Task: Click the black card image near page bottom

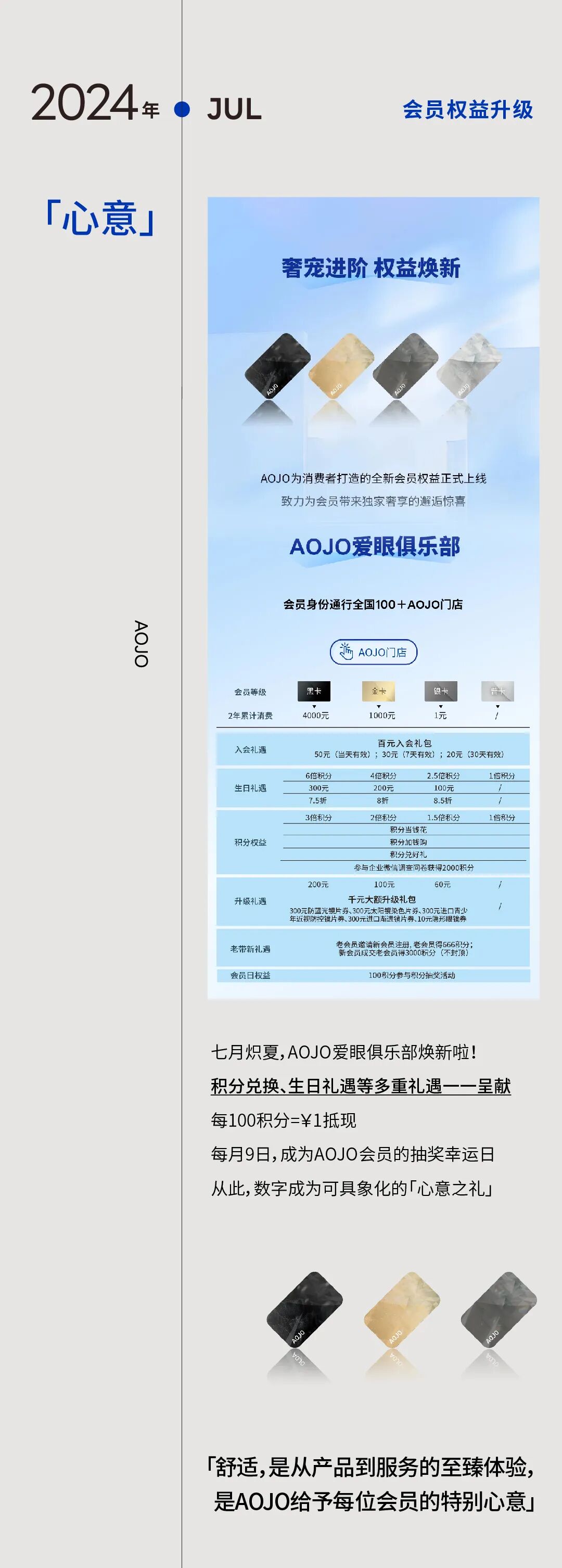Action: pos(304,1309)
